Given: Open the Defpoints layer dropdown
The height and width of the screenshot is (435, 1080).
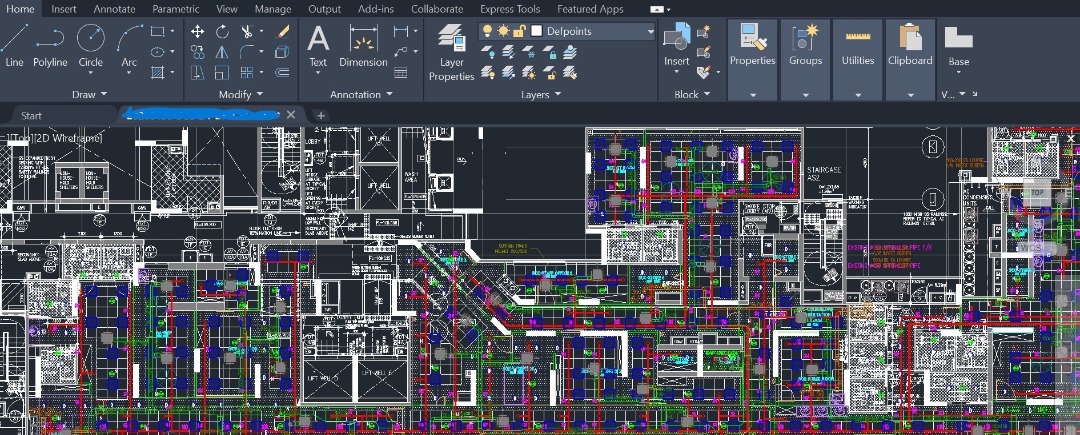Looking at the screenshot, I should (650, 32).
